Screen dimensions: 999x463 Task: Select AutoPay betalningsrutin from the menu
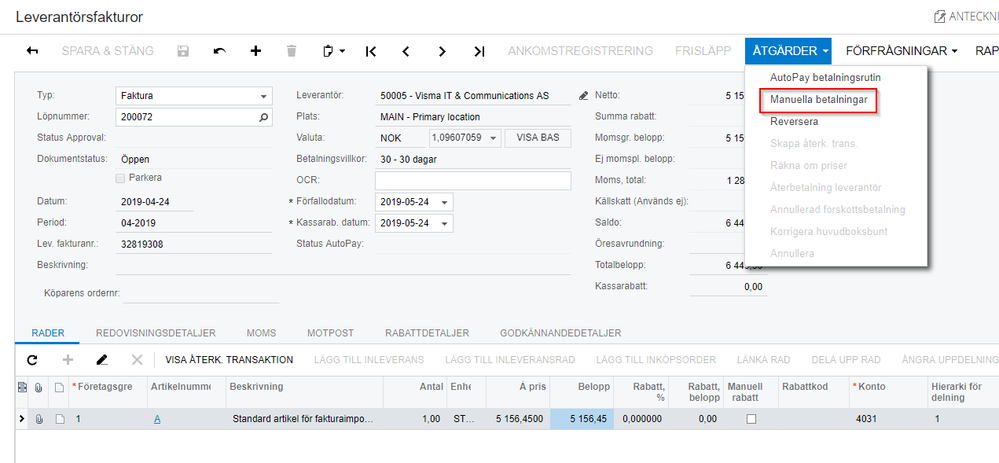coord(825,77)
